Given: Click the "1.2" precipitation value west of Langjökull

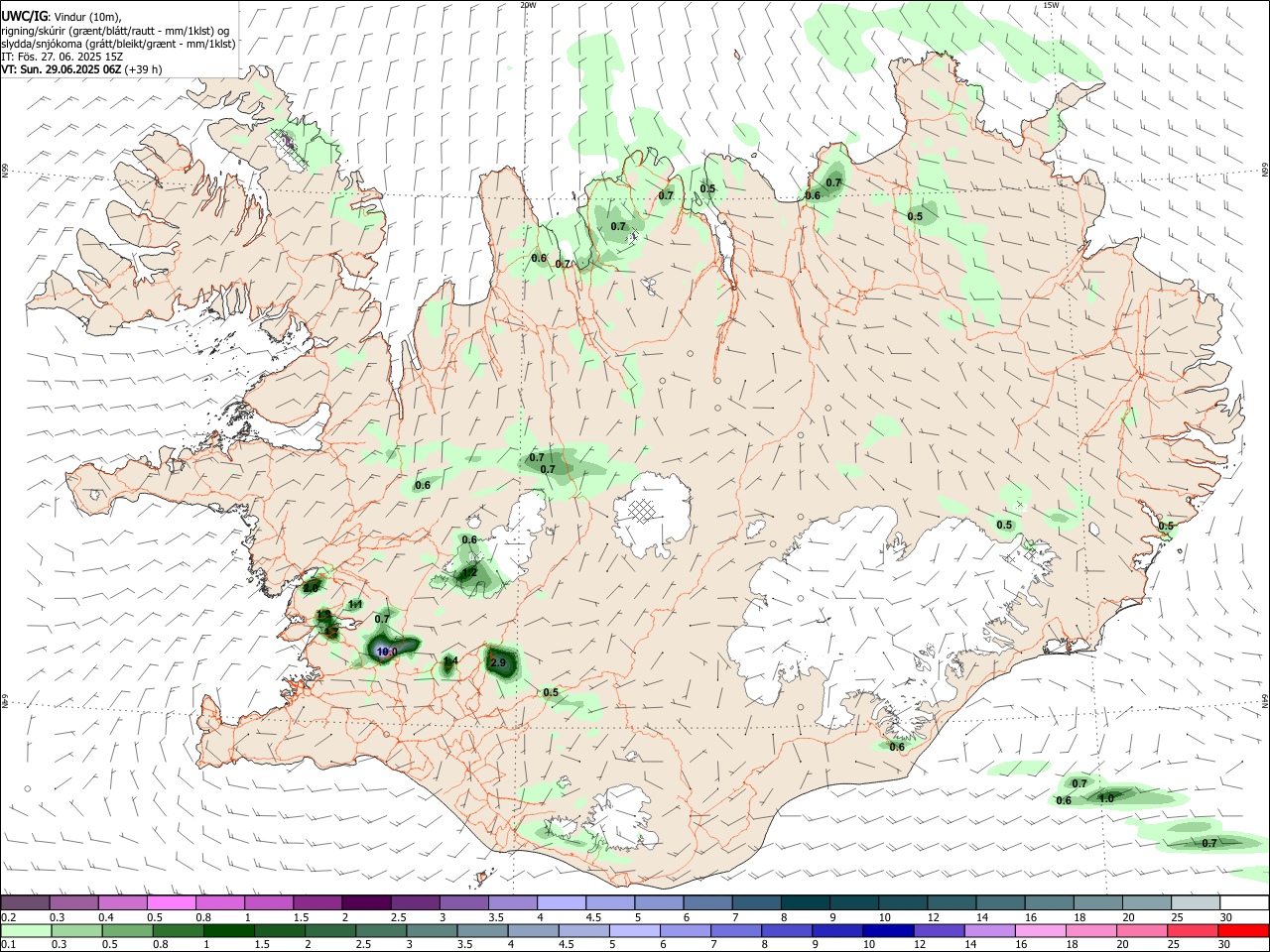Looking at the screenshot, I should coord(469,572).
